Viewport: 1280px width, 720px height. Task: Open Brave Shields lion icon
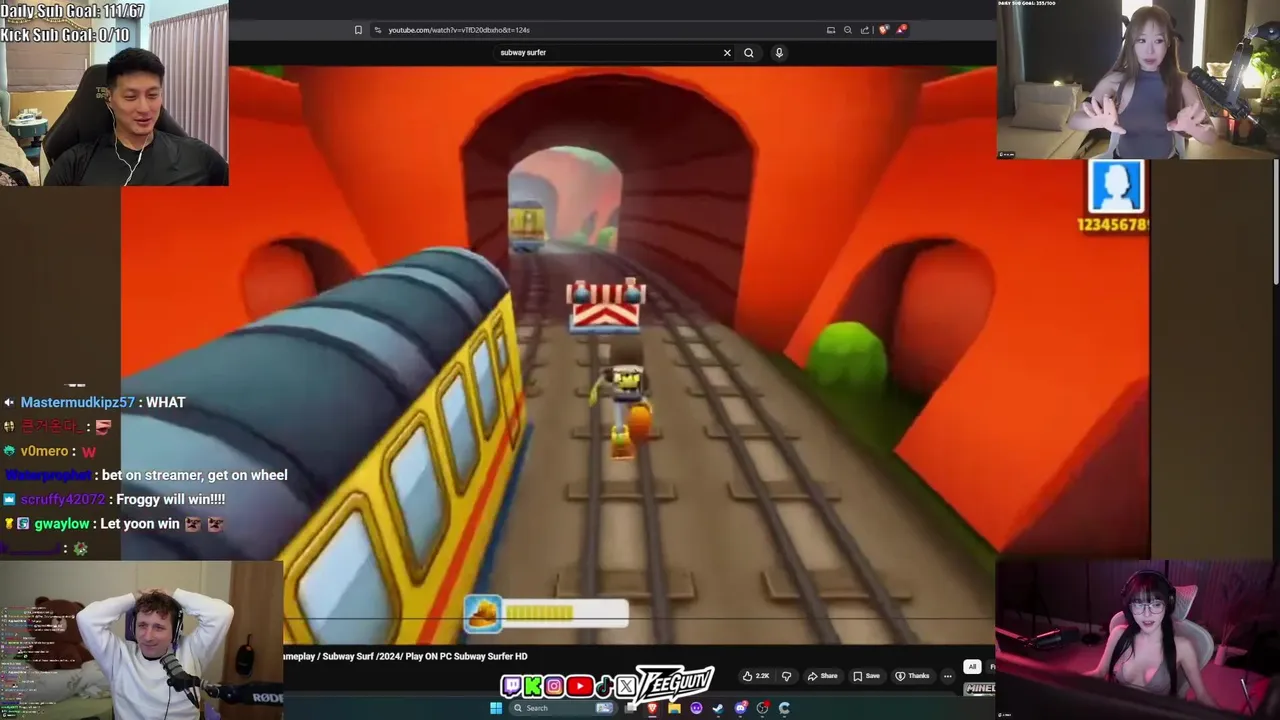(x=883, y=30)
